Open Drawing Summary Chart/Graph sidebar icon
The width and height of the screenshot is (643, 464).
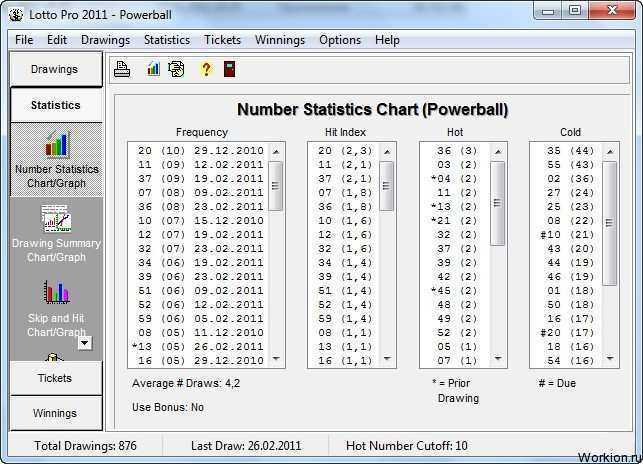point(57,233)
